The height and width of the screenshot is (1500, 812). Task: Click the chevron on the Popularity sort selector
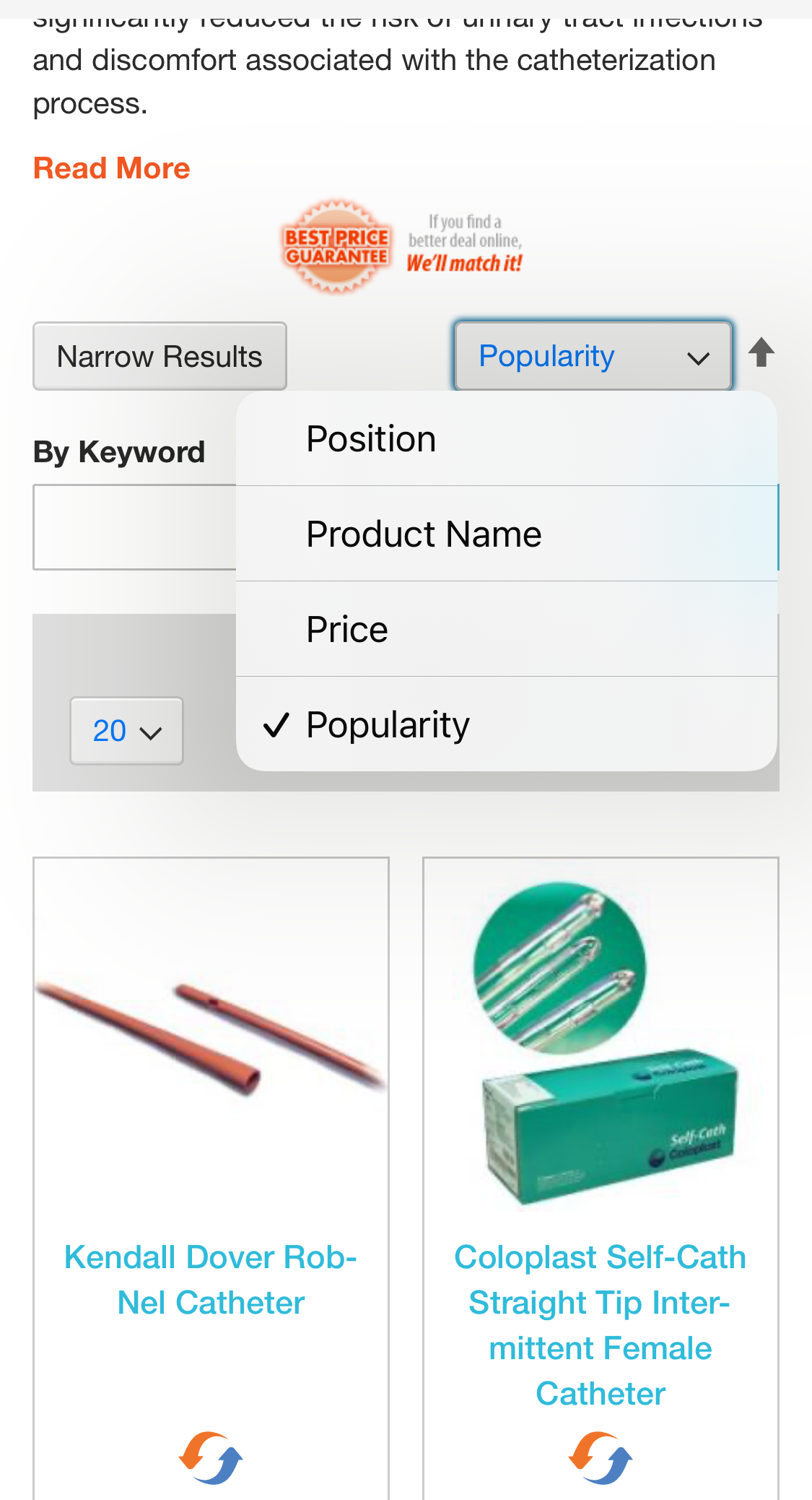tap(697, 357)
